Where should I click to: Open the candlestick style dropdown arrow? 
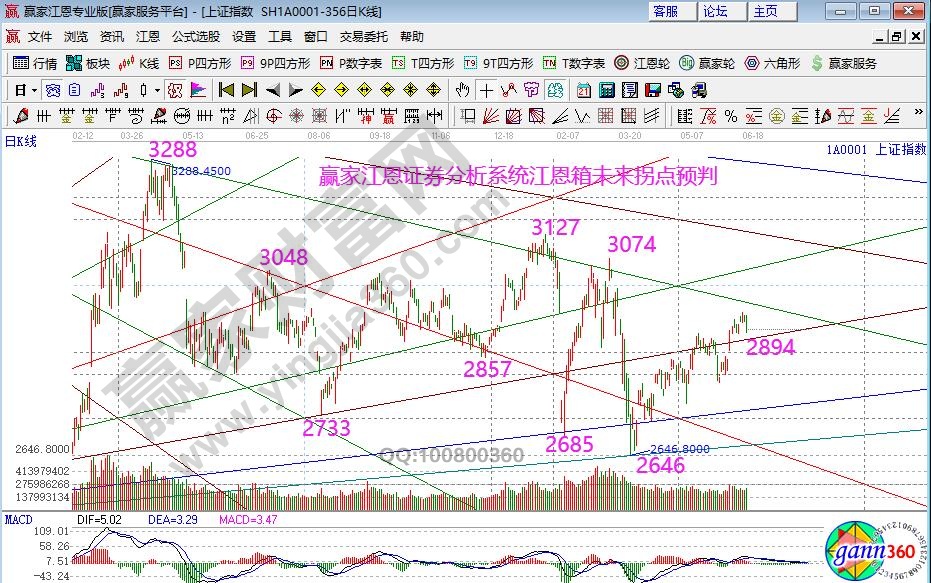coord(157,89)
